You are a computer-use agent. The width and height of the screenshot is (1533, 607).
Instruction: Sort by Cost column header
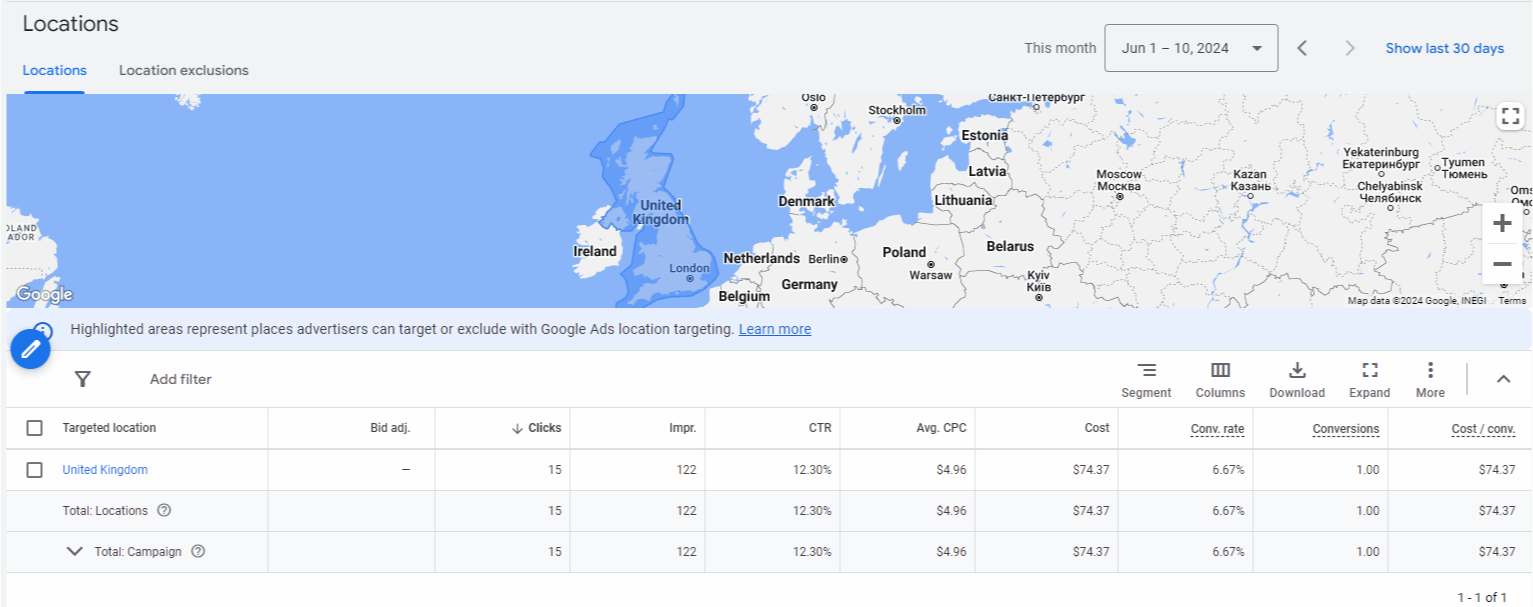pos(1097,428)
